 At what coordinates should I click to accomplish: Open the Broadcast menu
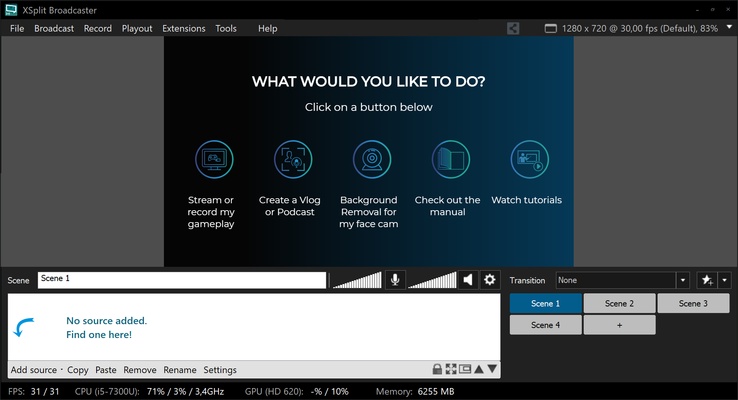(x=54, y=28)
